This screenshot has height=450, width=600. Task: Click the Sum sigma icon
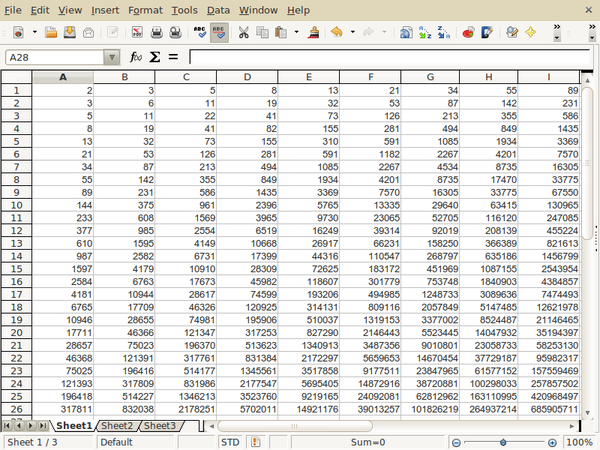tap(155, 57)
